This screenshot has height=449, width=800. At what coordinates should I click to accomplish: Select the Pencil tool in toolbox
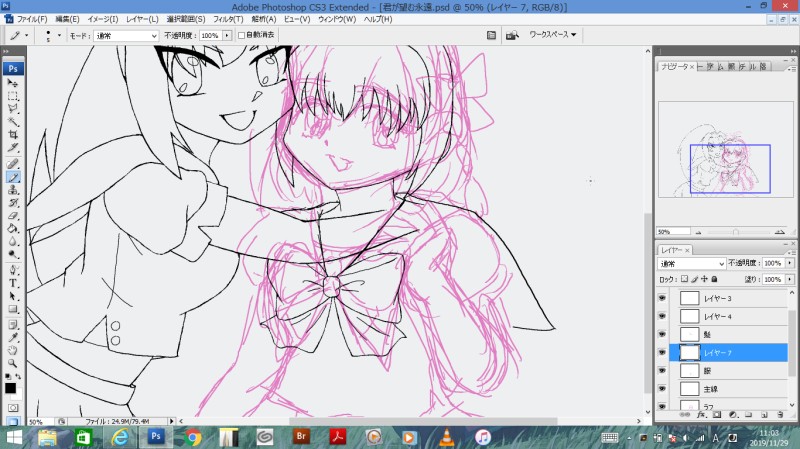13,177
